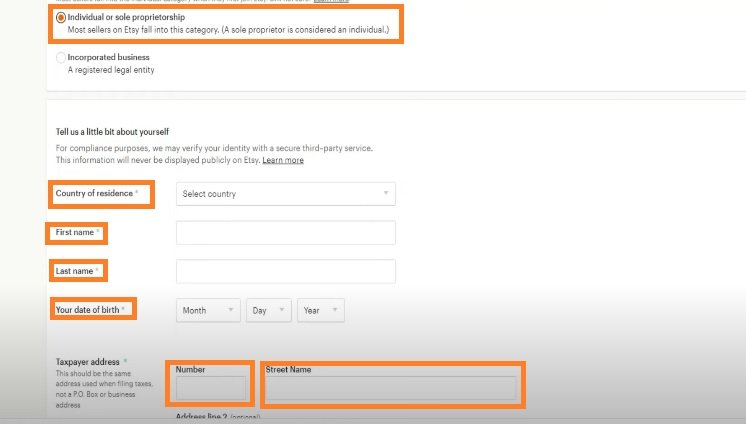
Task: Open the Year dropdown for date of birth
Action: [x=321, y=310]
